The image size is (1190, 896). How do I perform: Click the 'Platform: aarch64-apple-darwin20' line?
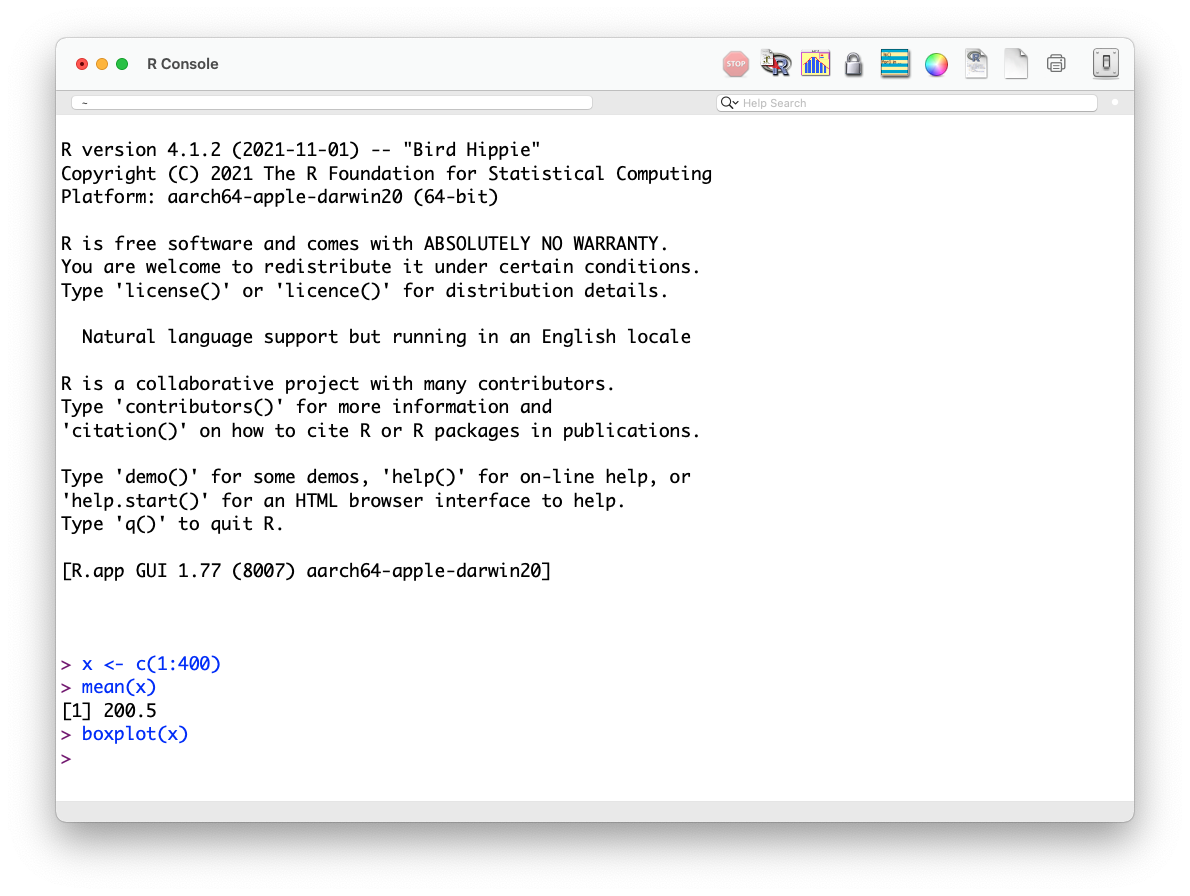[279, 197]
